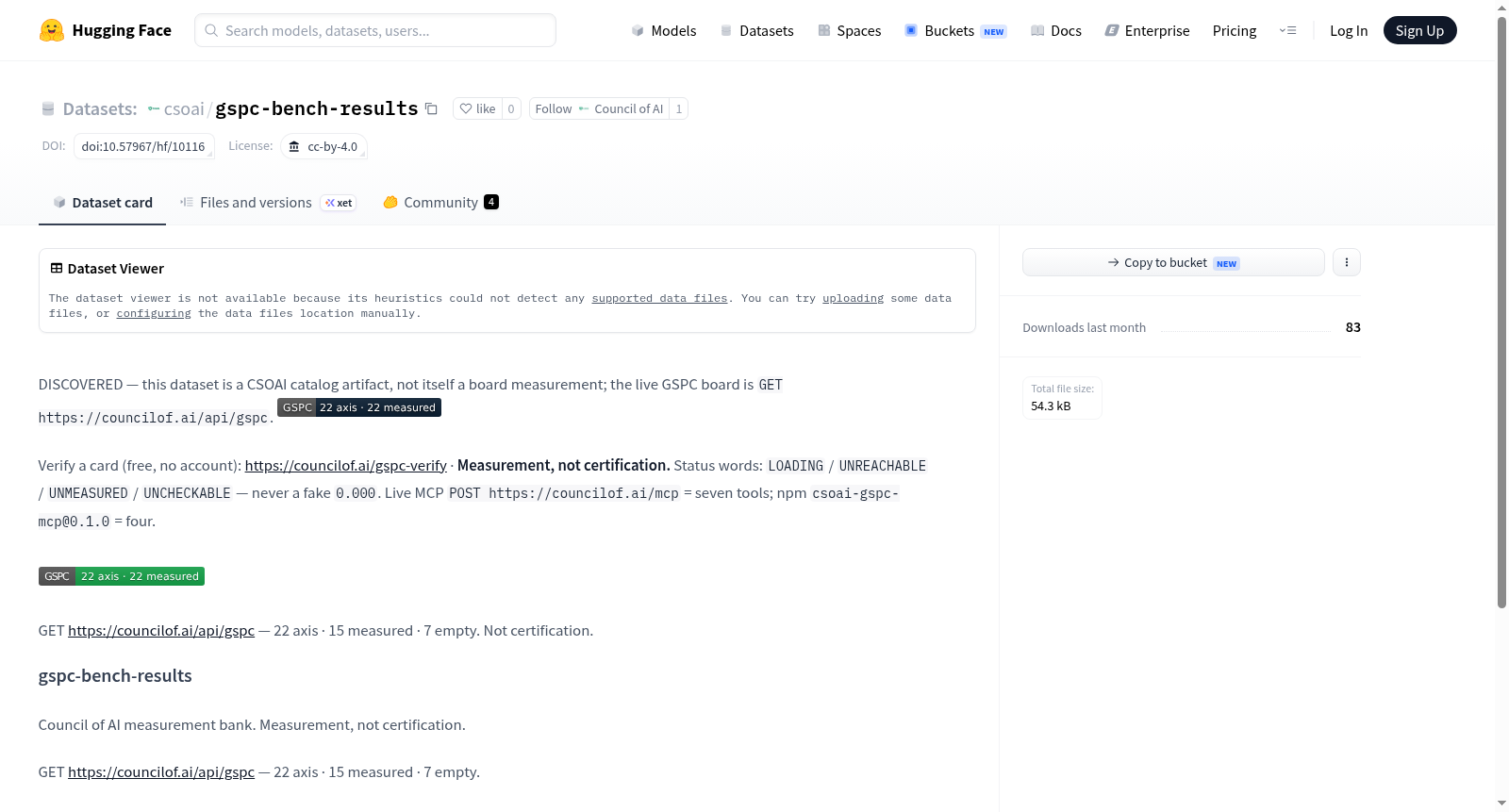Viewport: 1509px width, 812px height.
Task: Click the 'https://councilof.ai/mcp' code text
Action: (584, 493)
